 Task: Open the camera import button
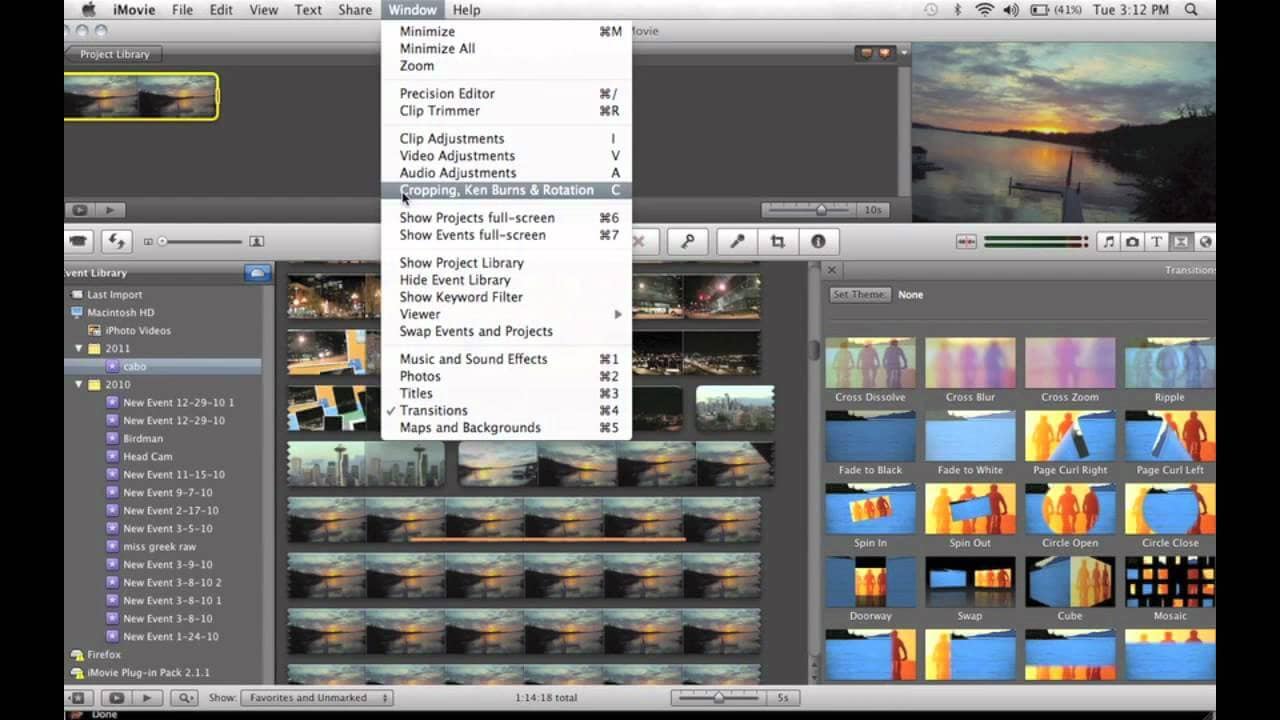(x=78, y=241)
